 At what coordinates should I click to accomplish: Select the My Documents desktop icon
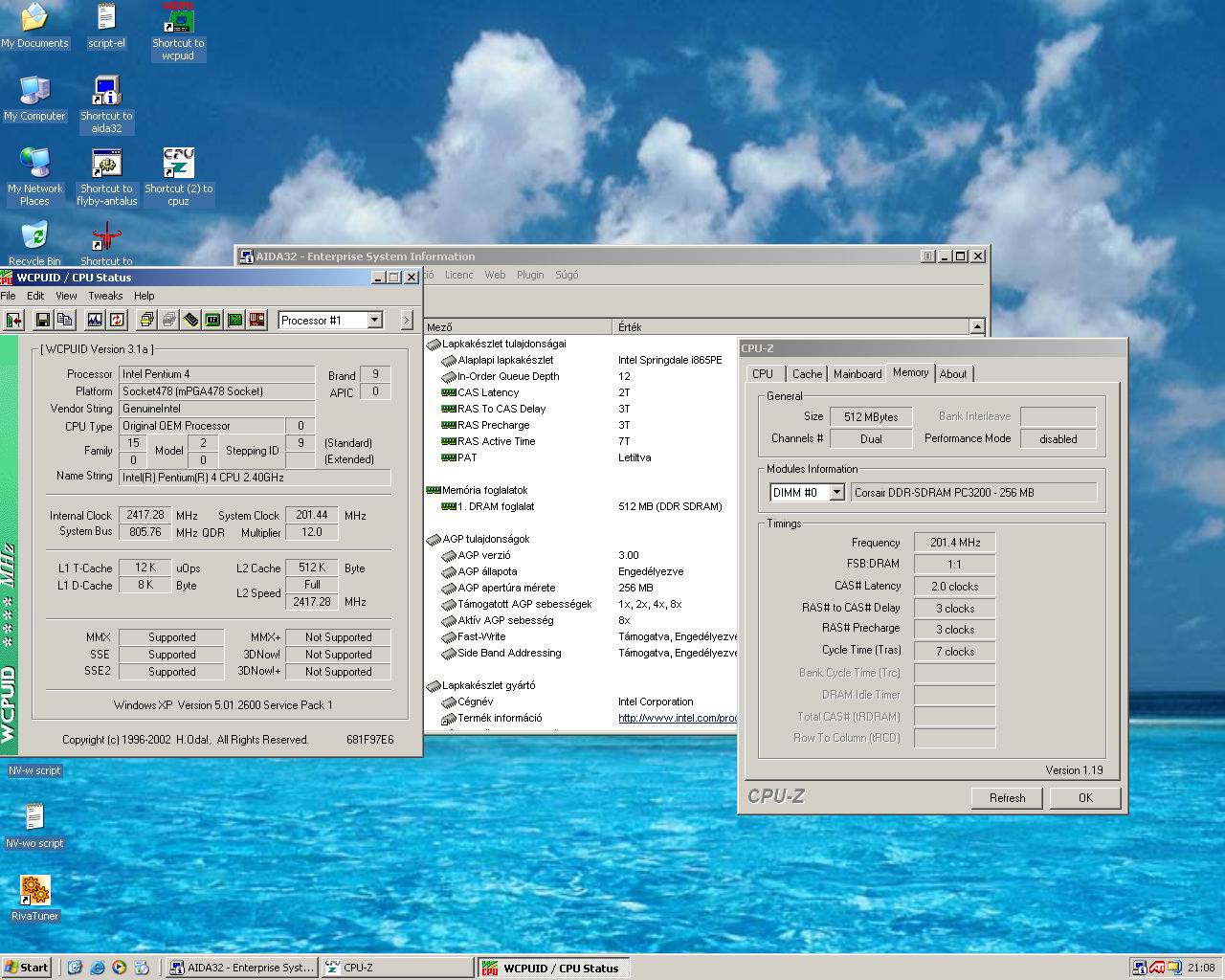[34, 26]
